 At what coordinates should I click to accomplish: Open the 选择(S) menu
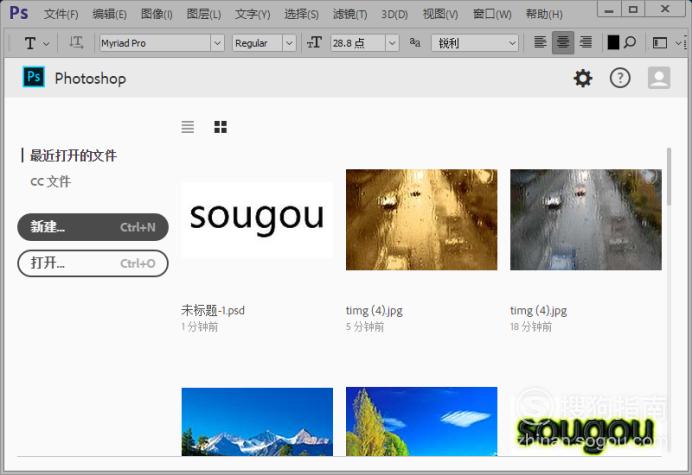301,14
